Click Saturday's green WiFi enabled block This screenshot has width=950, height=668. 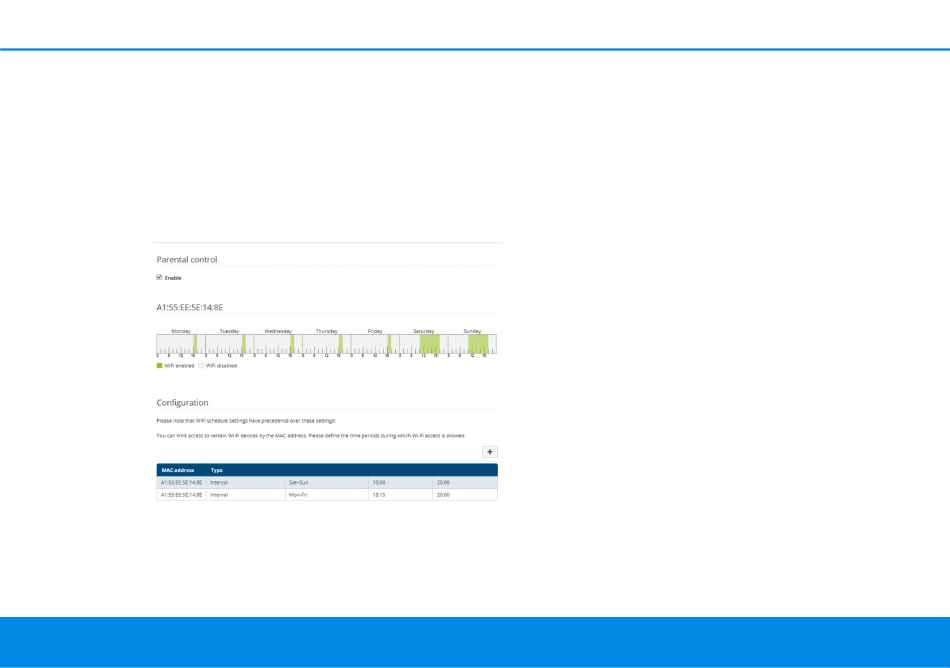tap(430, 344)
